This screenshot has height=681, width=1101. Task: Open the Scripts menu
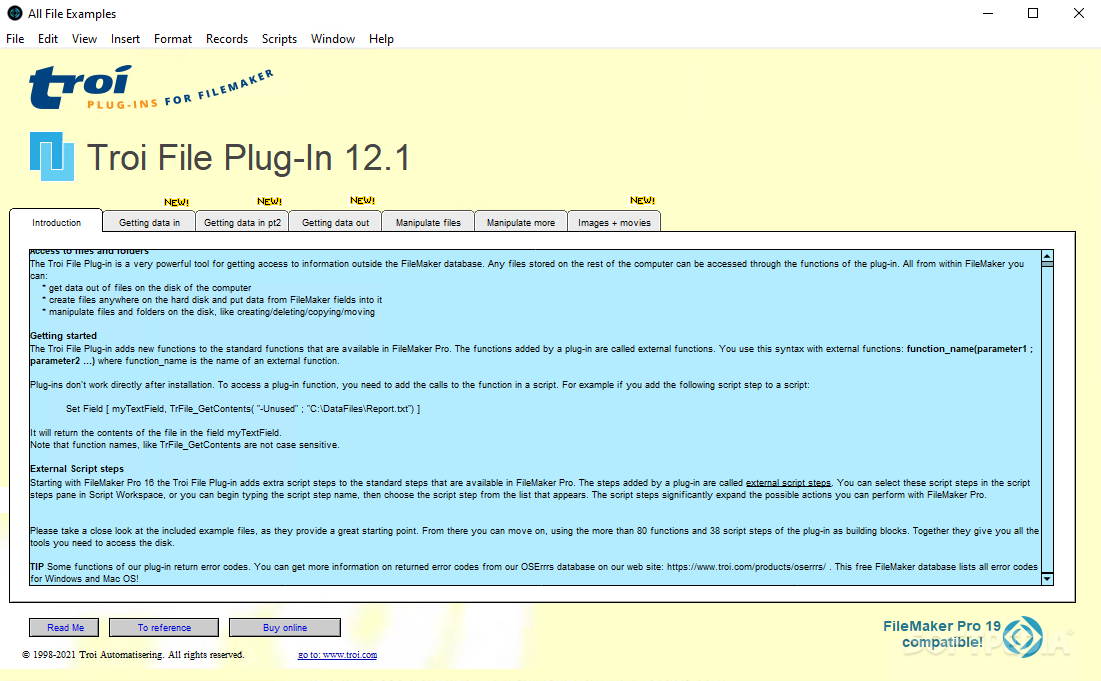pos(279,39)
